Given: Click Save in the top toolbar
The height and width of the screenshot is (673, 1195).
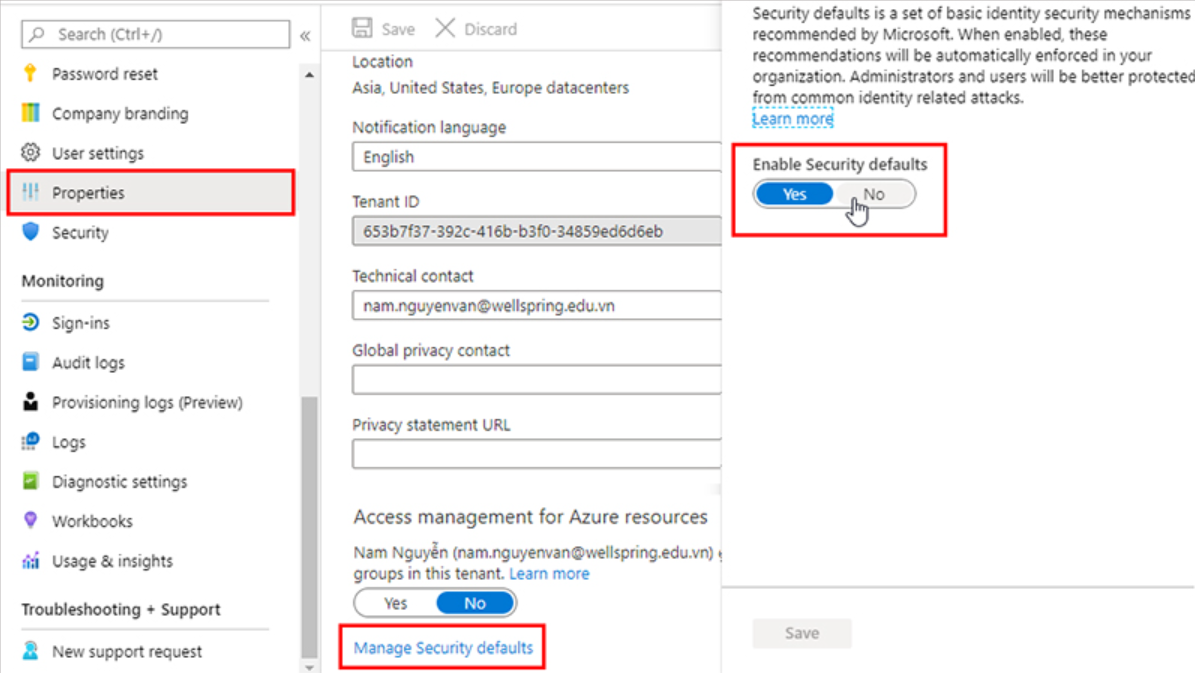Looking at the screenshot, I should 384,29.
